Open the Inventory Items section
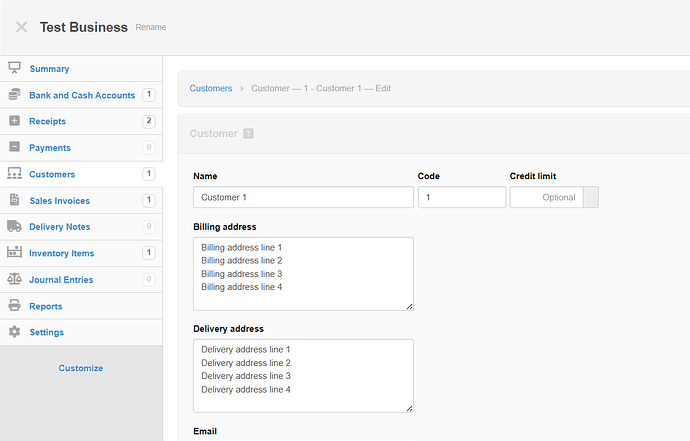This screenshot has width=690, height=441. click(61, 253)
